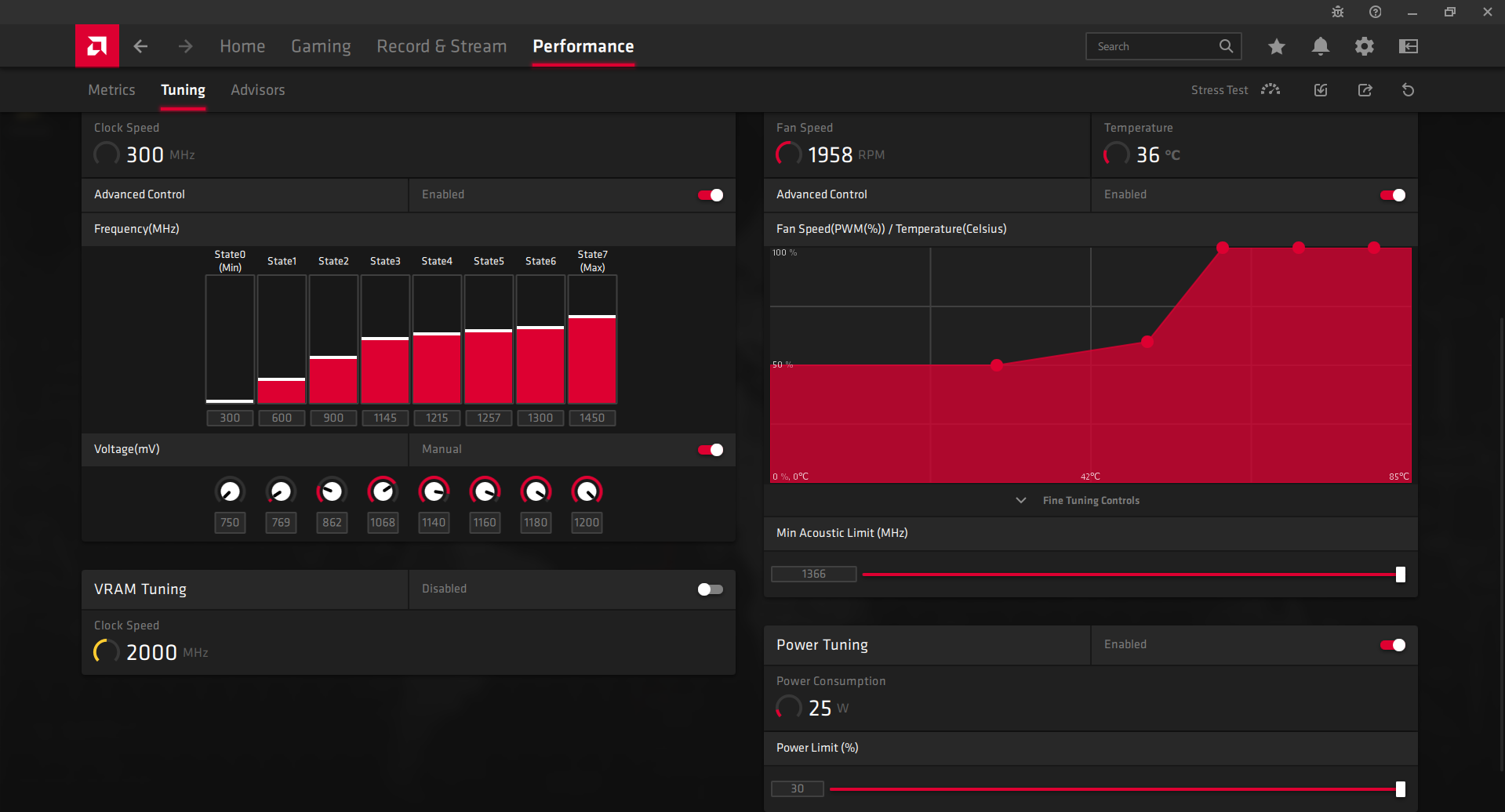Disable GPU Advanced Control toggle
The width and height of the screenshot is (1505, 812).
point(711,195)
